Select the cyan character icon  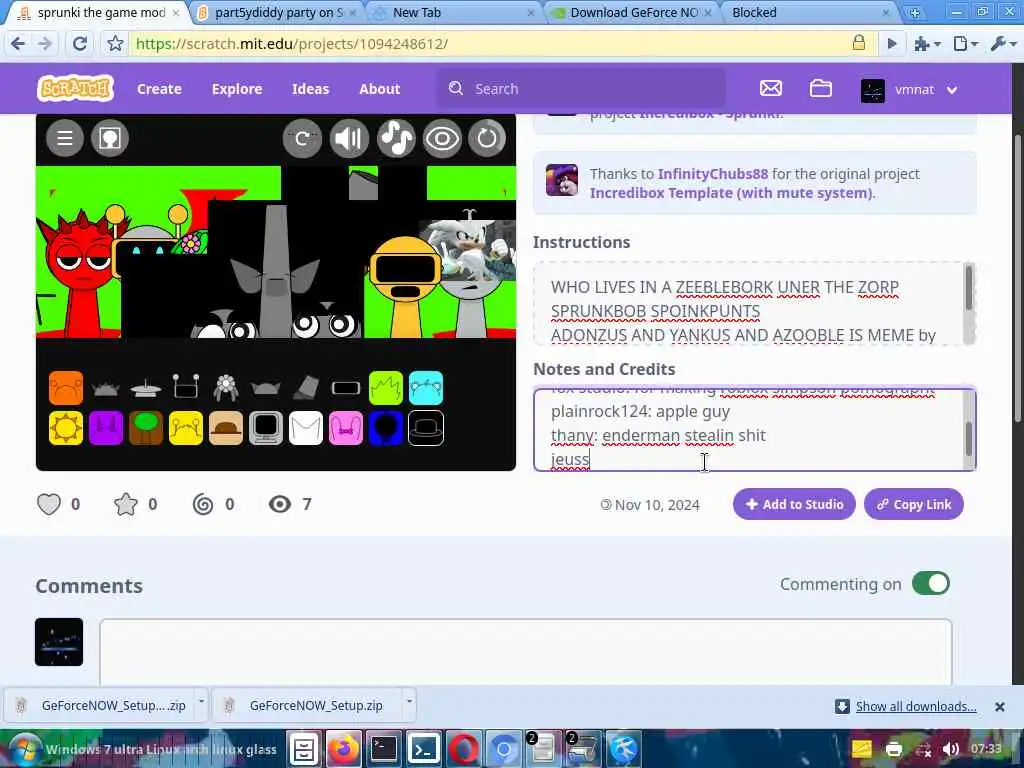pos(426,388)
